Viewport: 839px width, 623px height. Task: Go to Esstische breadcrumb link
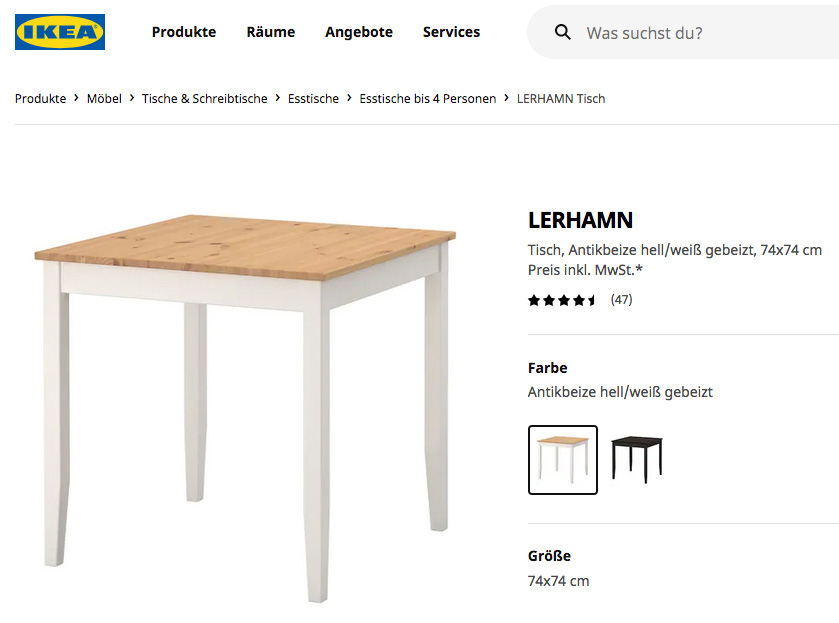(314, 99)
